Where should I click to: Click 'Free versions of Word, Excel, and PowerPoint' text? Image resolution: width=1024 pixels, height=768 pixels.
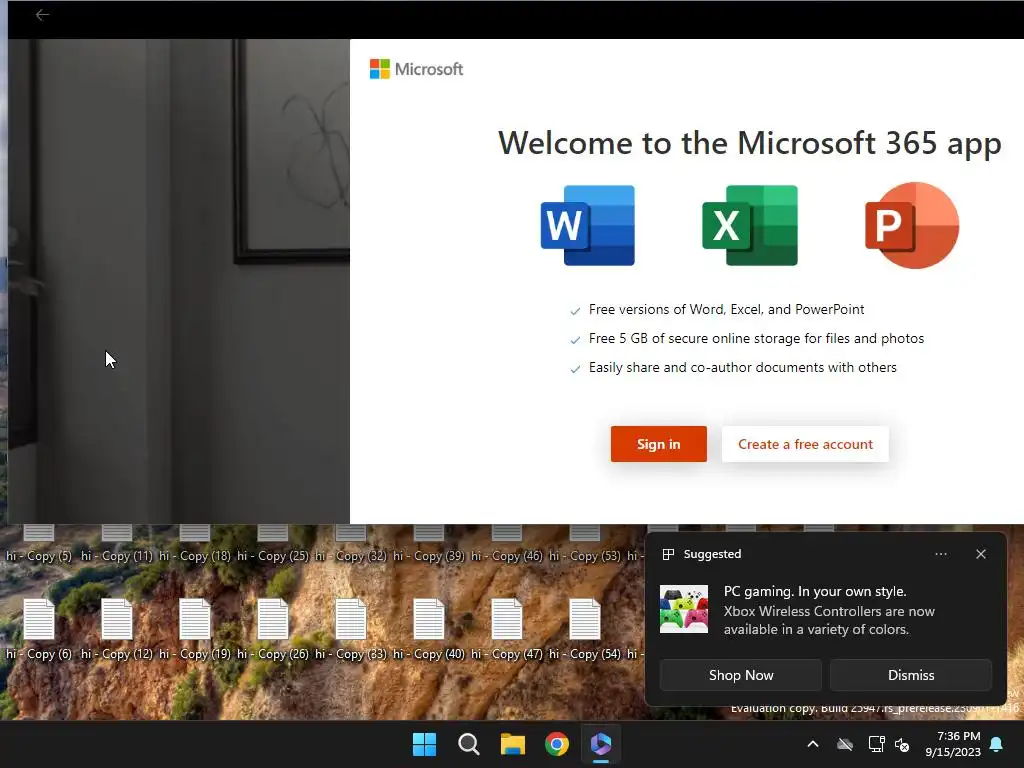[x=726, y=310]
